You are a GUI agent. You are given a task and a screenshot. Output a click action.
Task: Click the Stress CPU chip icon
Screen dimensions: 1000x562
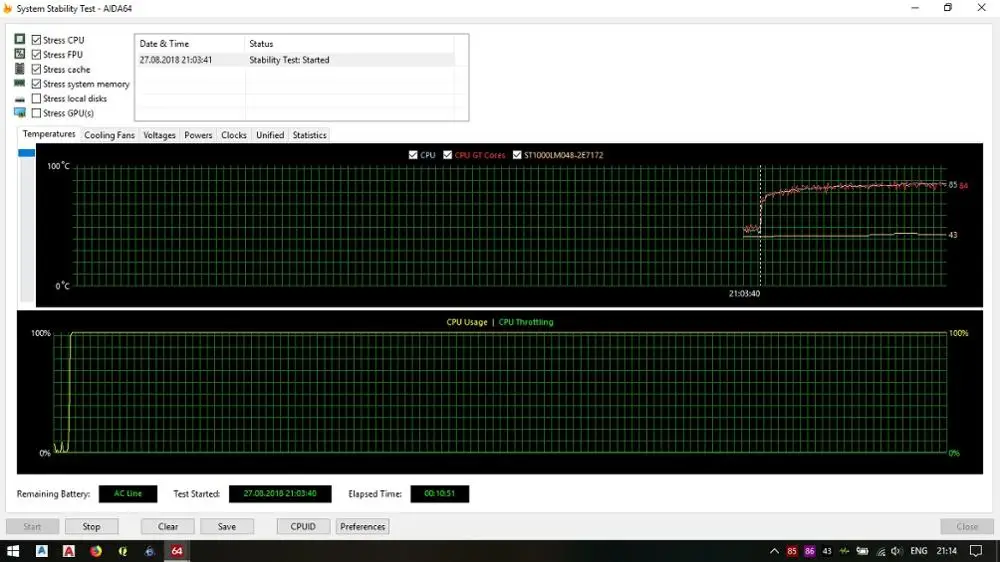click(20, 39)
